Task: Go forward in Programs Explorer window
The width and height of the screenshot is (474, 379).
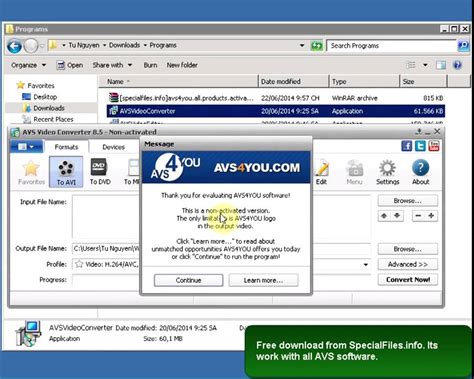Action: pyautogui.click(x=31, y=46)
